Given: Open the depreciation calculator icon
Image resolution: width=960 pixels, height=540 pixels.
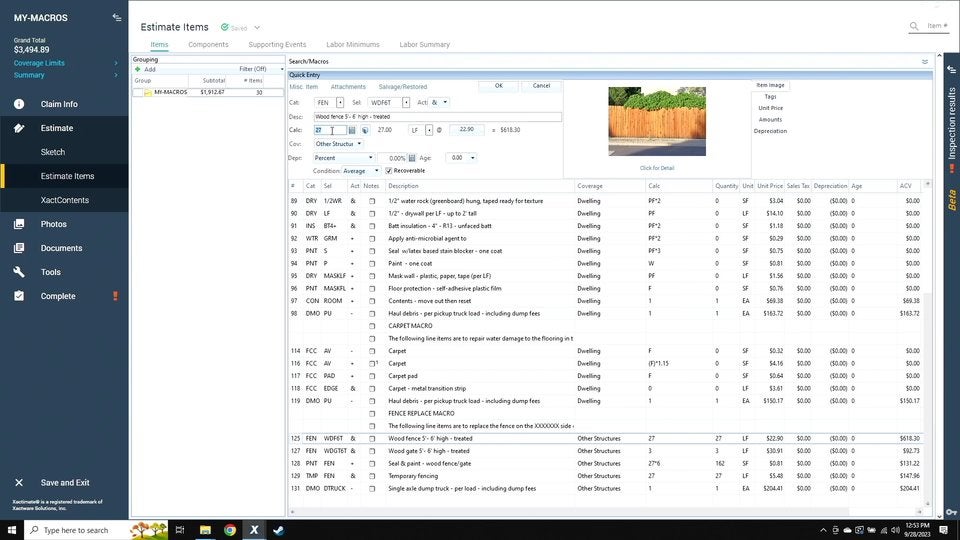Looking at the screenshot, I should 411,158.
